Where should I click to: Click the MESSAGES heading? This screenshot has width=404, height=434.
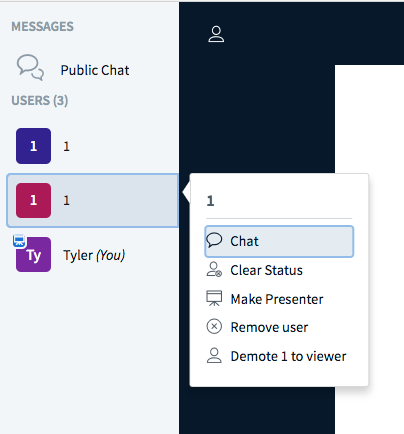(42, 27)
